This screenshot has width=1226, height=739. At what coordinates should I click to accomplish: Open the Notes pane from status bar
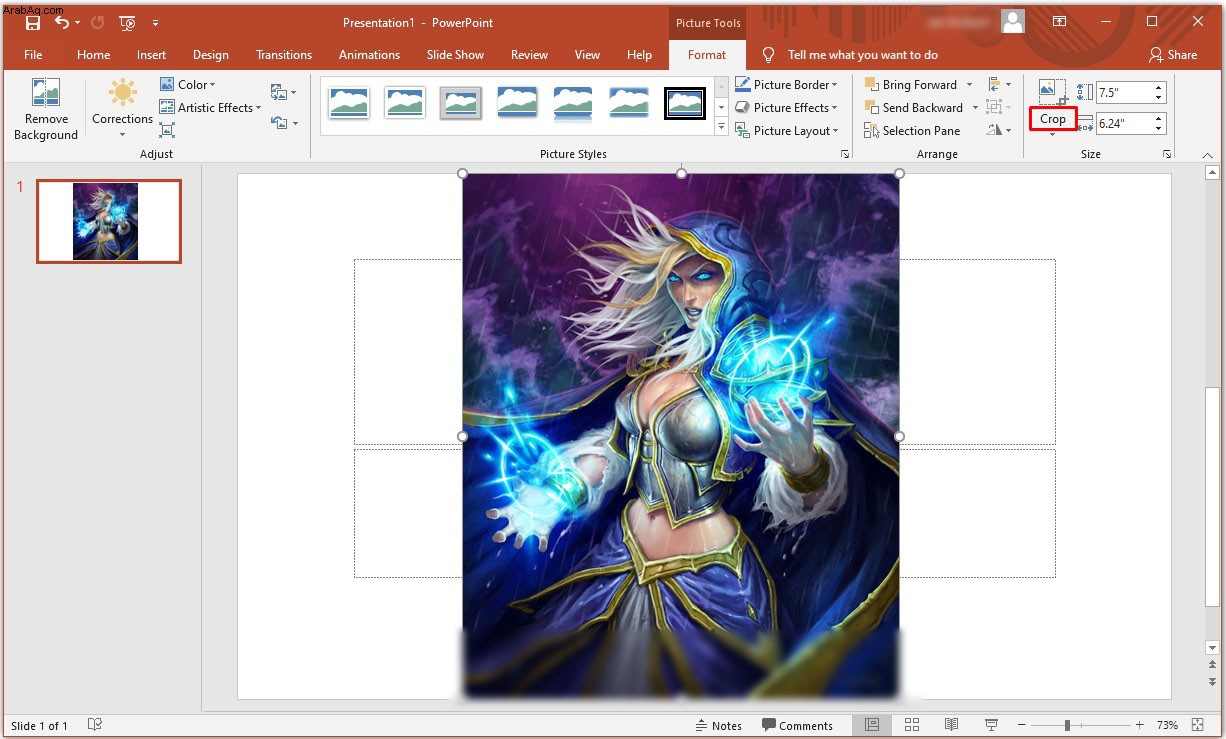pyautogui.click(x=718, y=726)
